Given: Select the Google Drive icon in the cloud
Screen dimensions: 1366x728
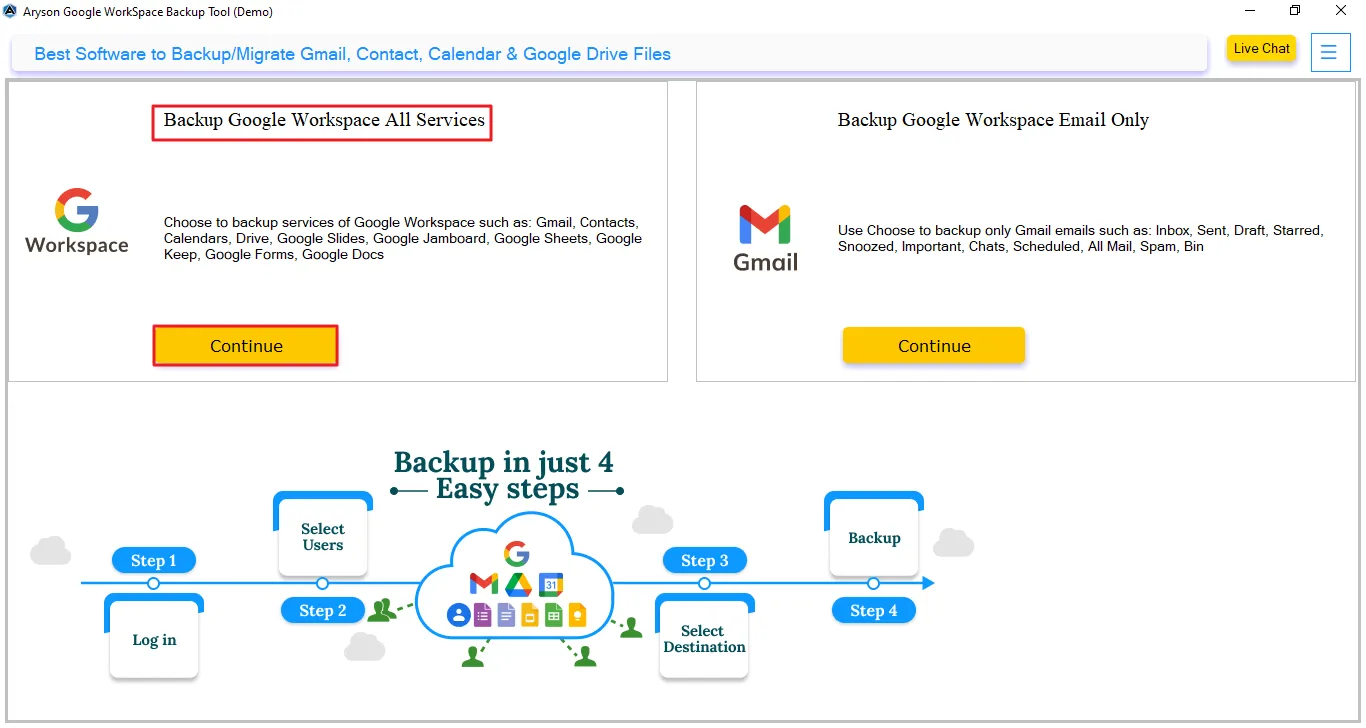Looking at the screenshot, I should pyautogui.click(x=519, y=584).
